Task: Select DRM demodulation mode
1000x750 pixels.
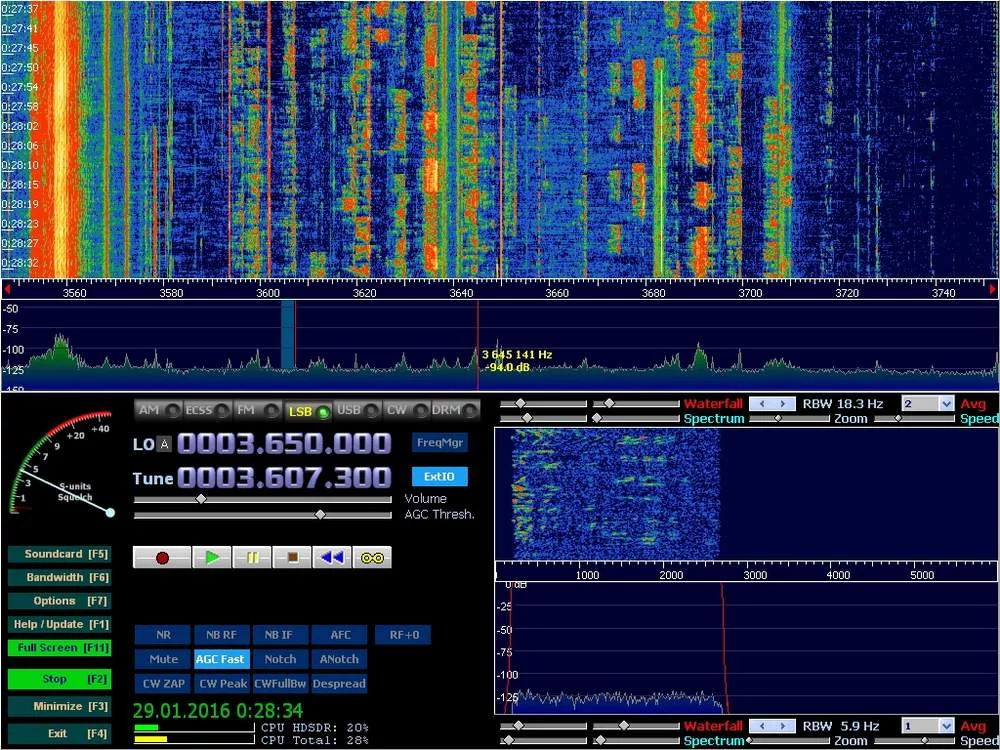Action: (455, 410)
